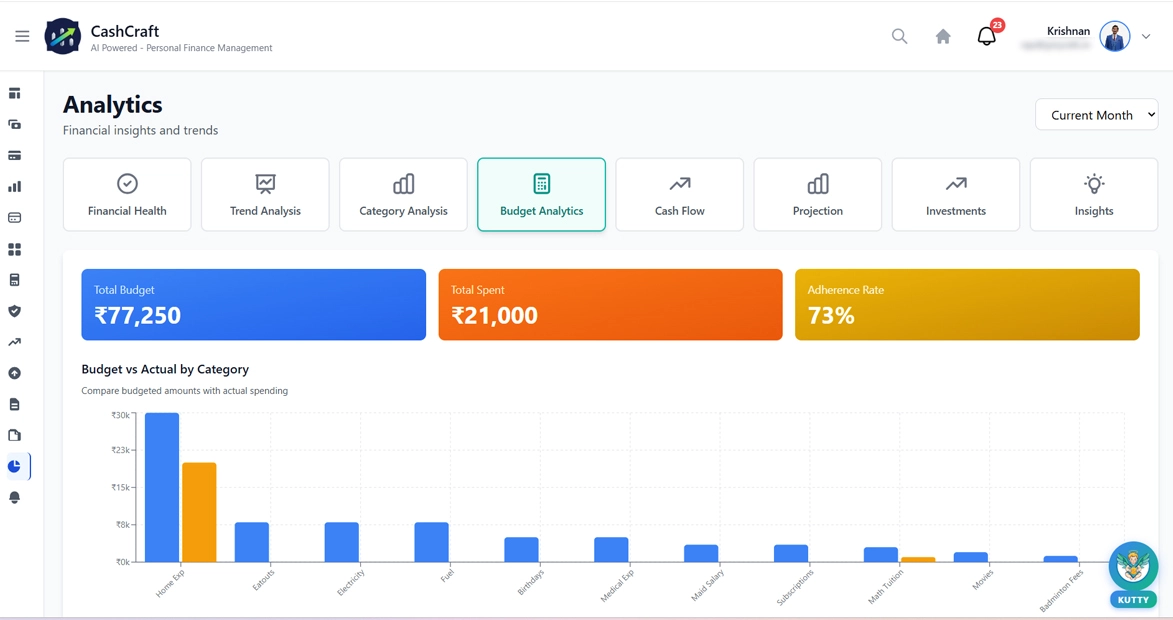Open the notifications bell with badge 23
1173x620 pixels.
tap(987, 35)
